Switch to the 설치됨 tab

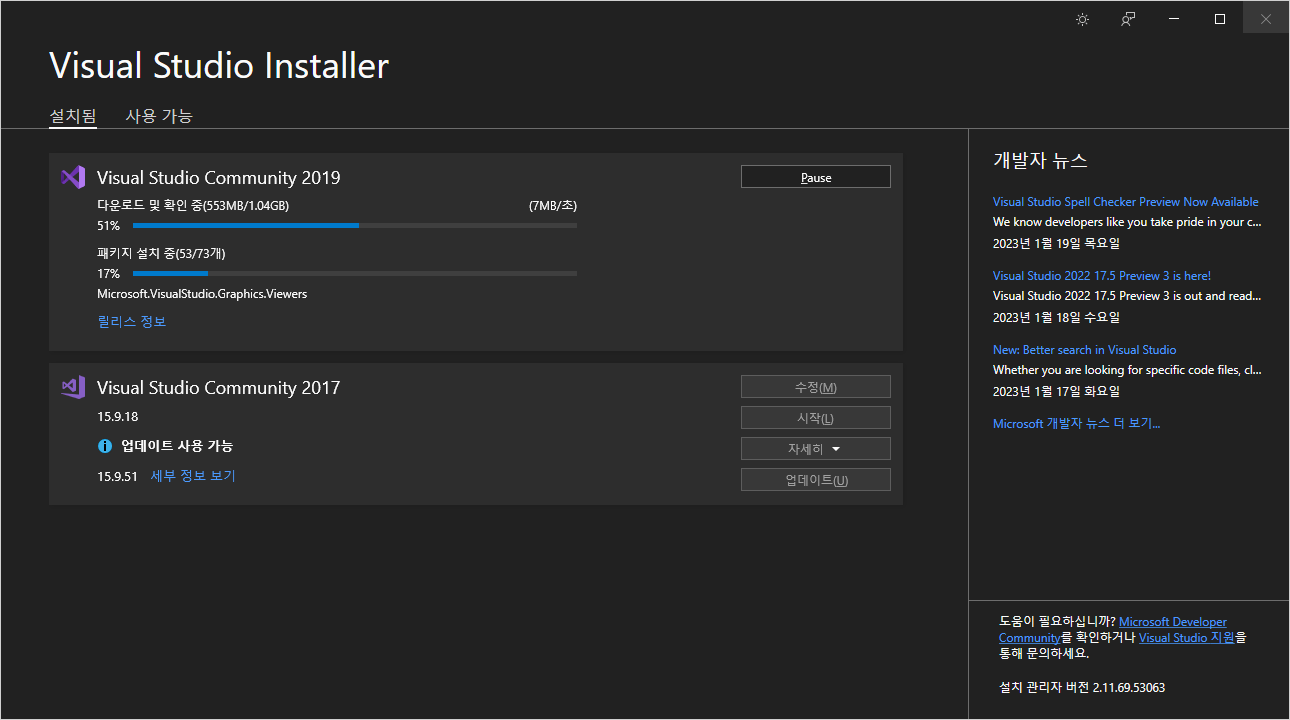click(73, 116)
